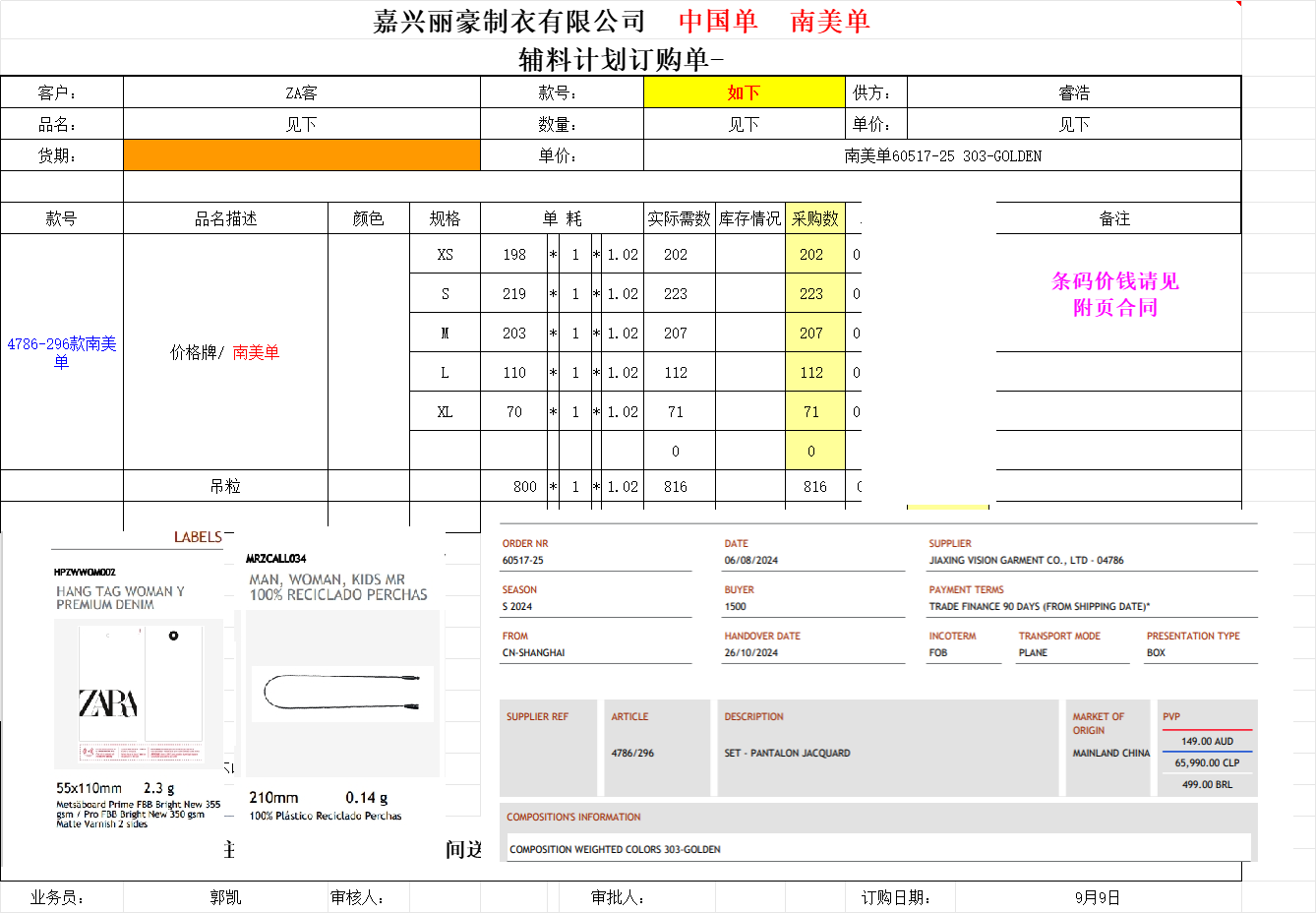The image size is (1316, 913).
Task: Select the "ZA客" customer cell
Action: 301,92
